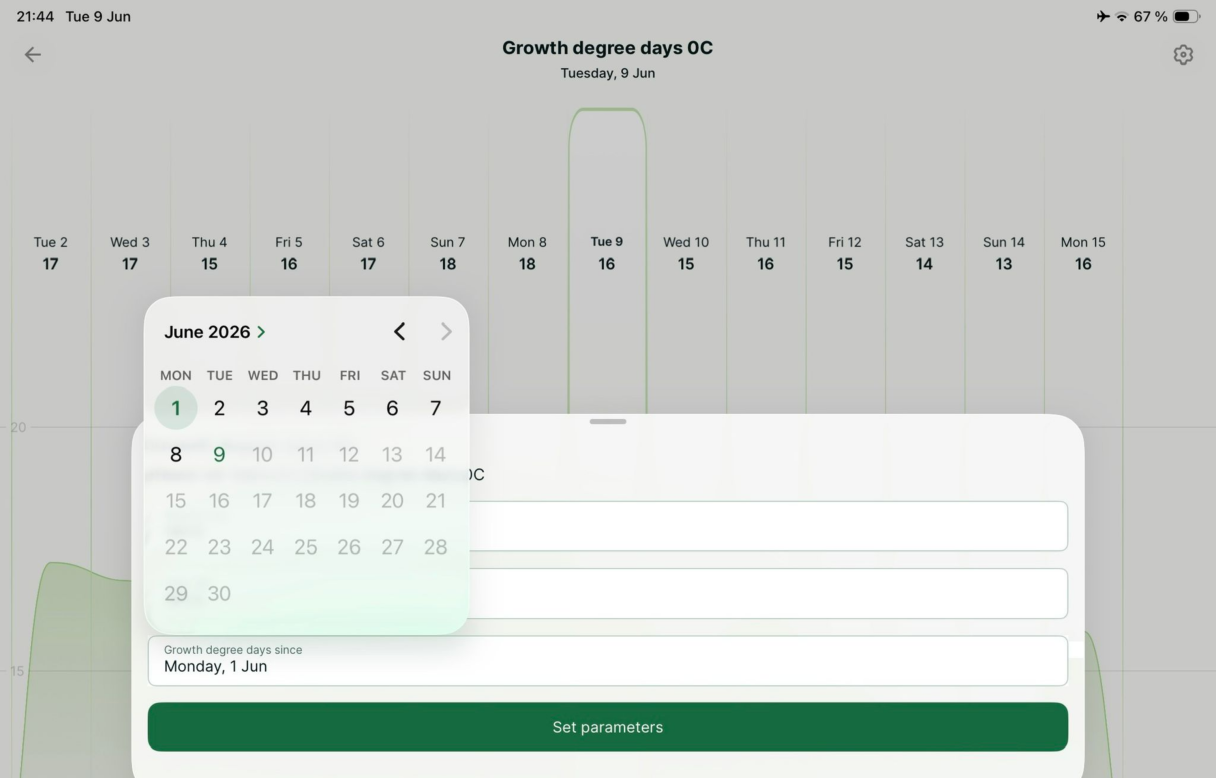Select calendar date 1

176,408
